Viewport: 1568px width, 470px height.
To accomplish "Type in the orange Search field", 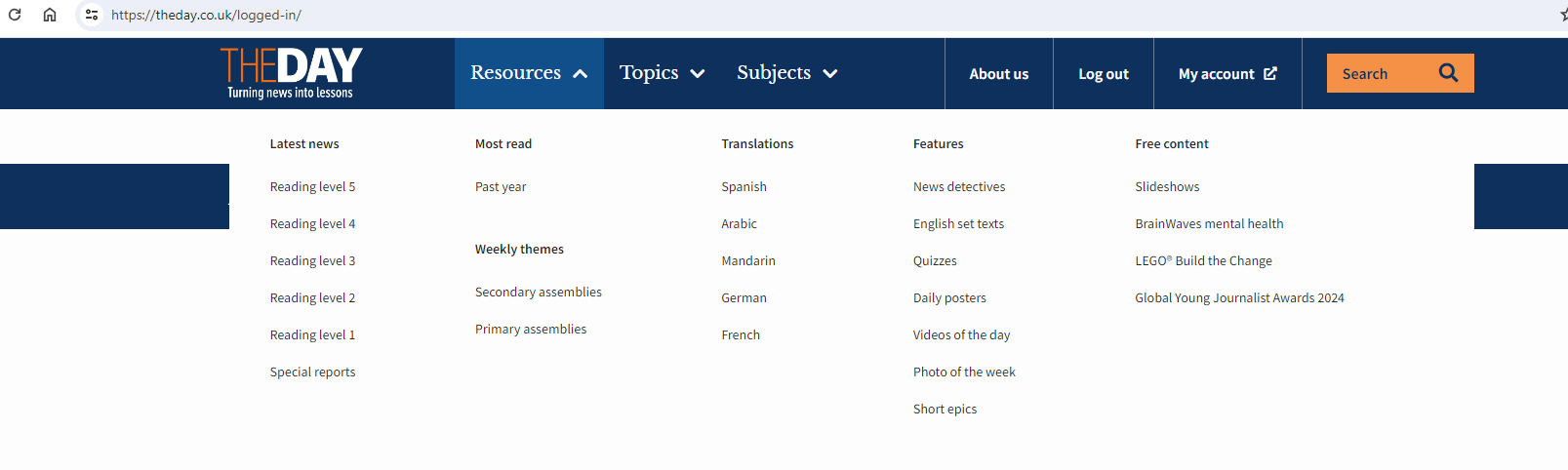I will pos(1378,74).
